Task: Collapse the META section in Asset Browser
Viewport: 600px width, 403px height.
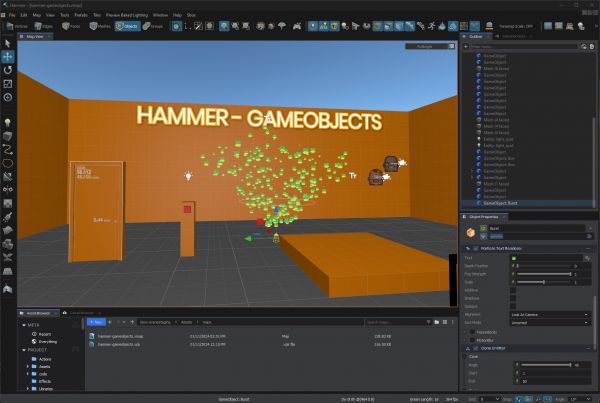Action: click(x=24, y=325)
